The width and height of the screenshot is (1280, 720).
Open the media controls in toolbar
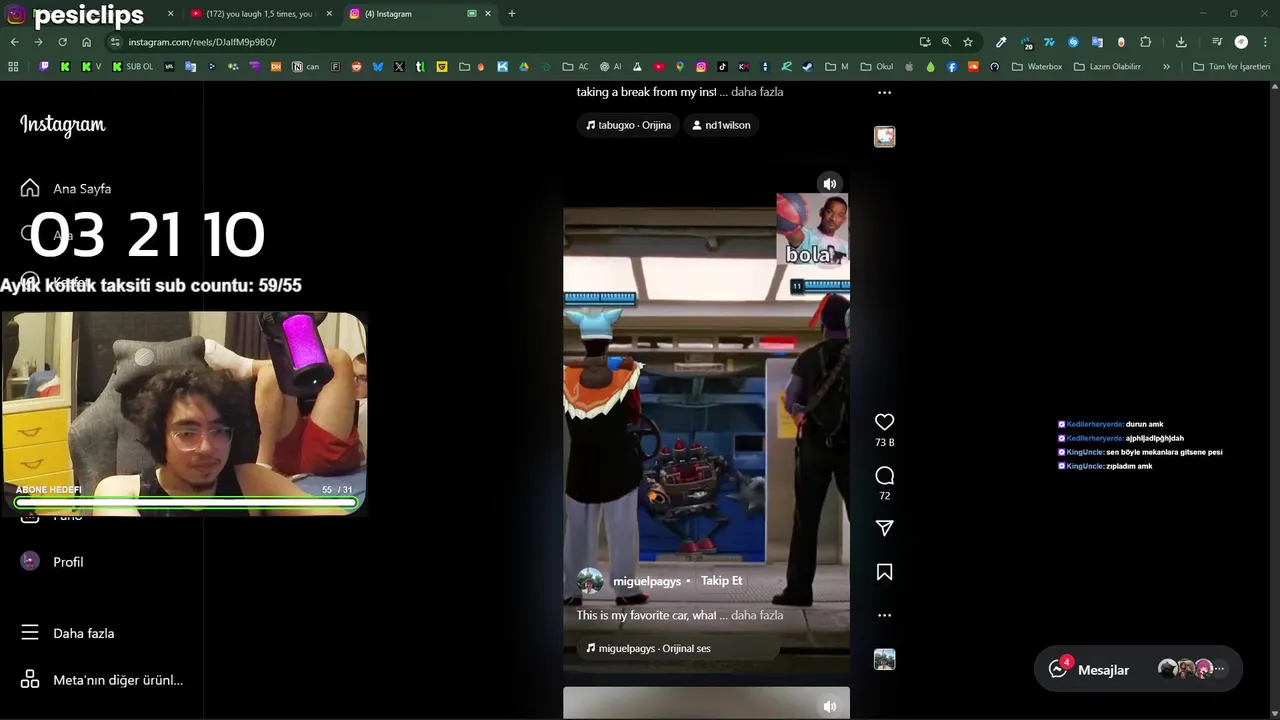(x=1217, y=42)
